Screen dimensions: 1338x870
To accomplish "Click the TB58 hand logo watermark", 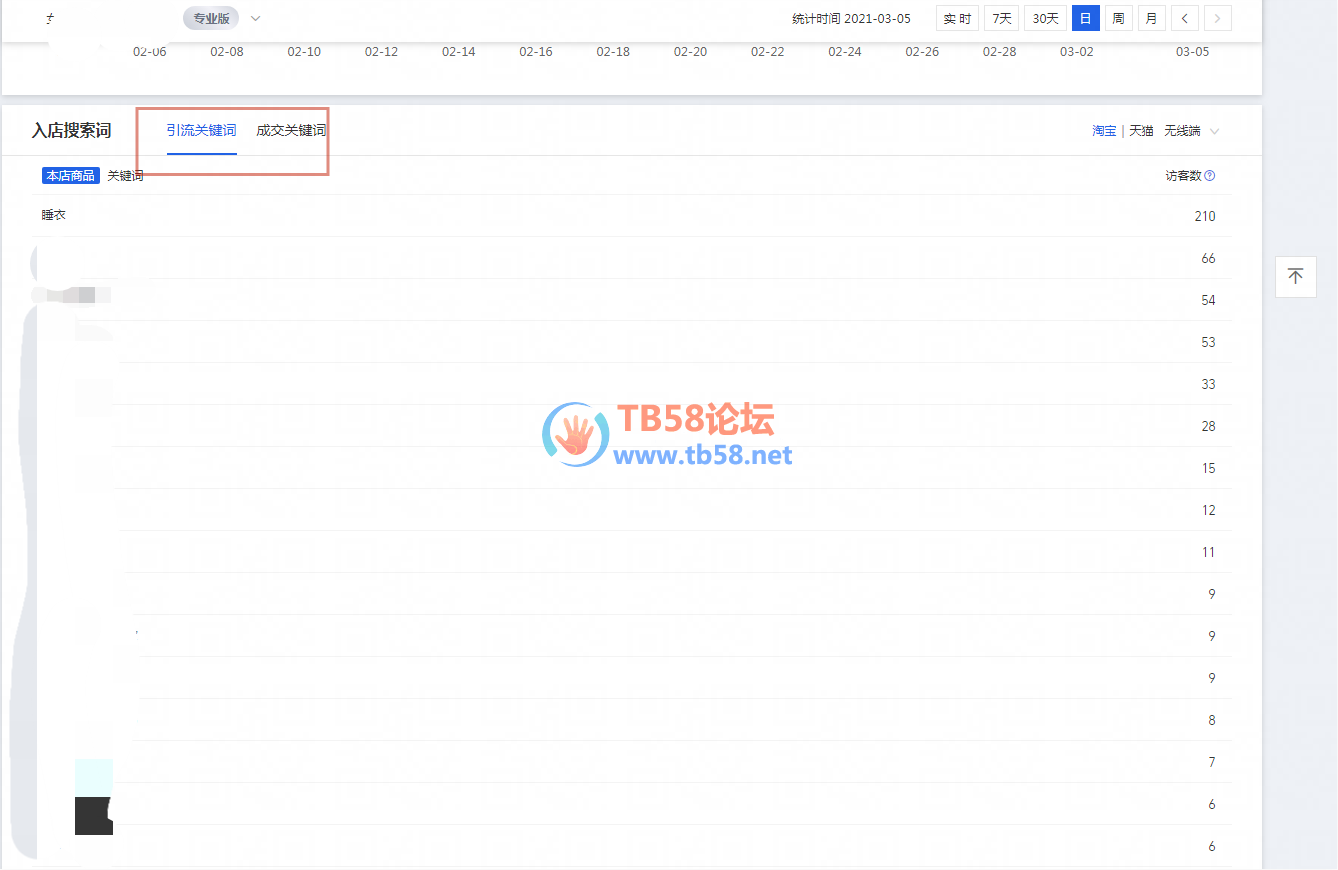I will pos(574,436).
